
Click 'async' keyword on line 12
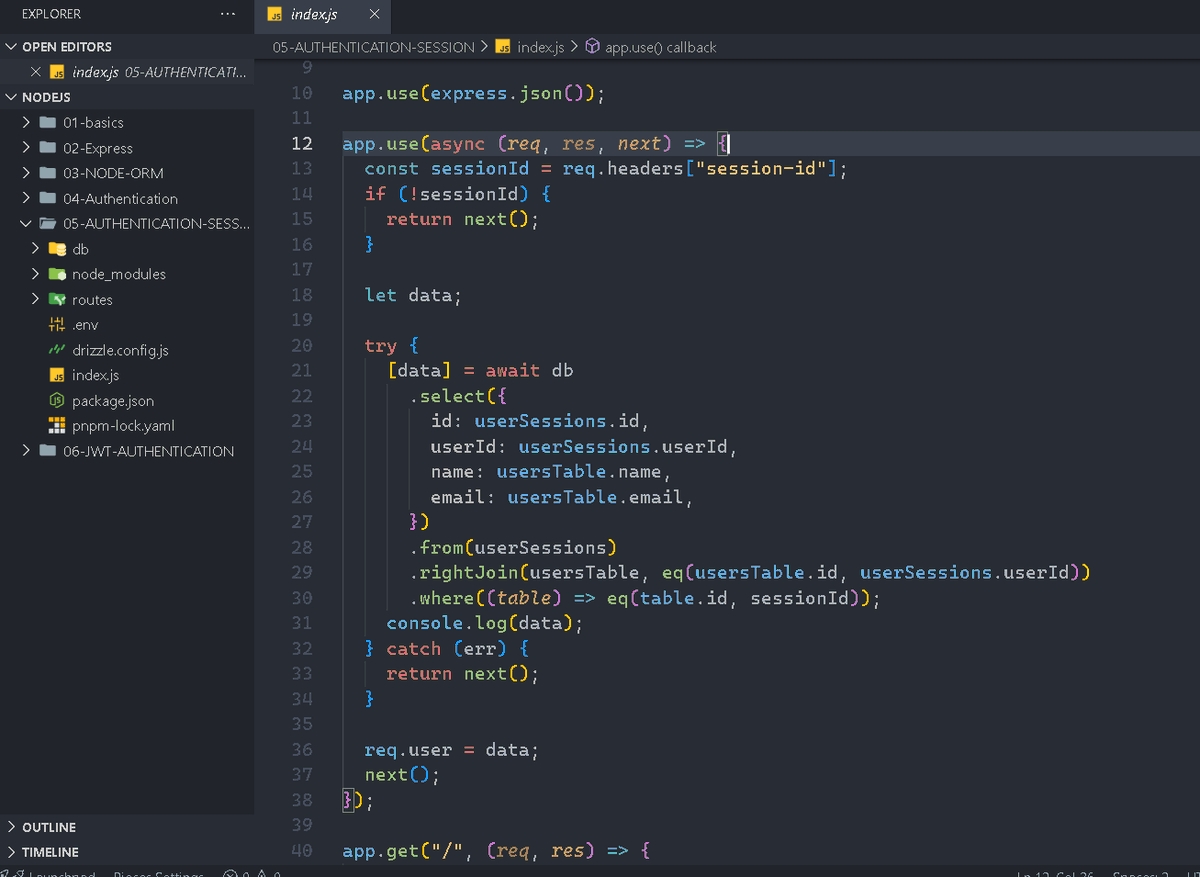[x=458, y=144]
